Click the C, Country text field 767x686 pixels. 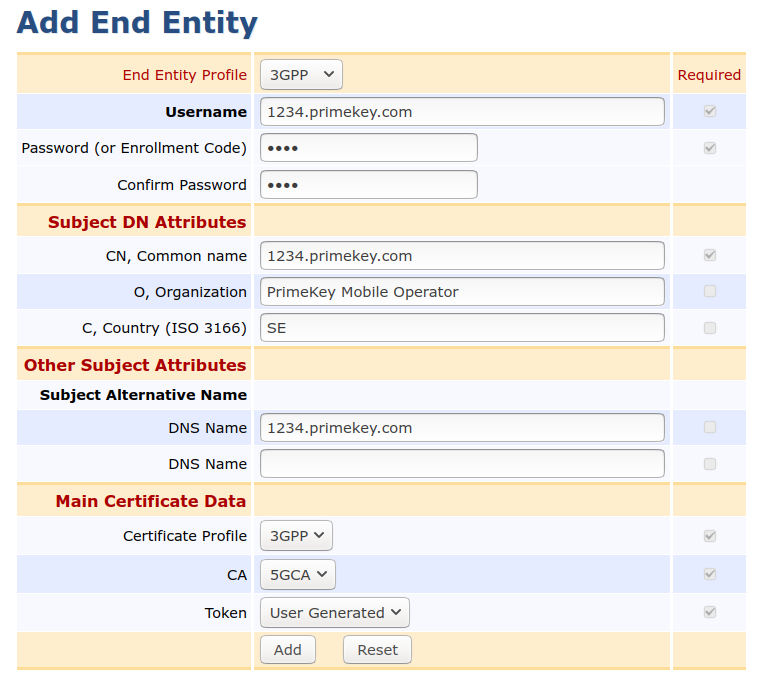pyautogui.click(x=462, y=328)
